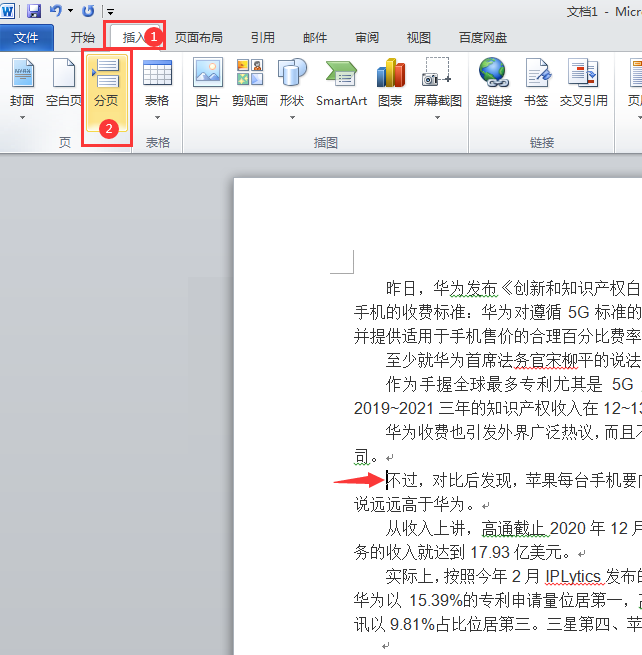Click the text '从收入上讲，高通截止 2020 年'
Screen dimensions: 642x655
(x=495, y=528)
